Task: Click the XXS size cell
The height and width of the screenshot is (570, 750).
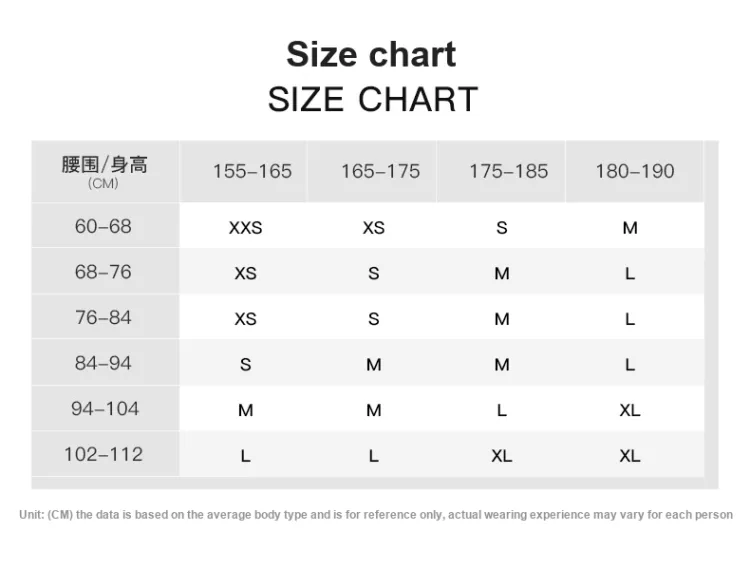Action: coord(245,228)
